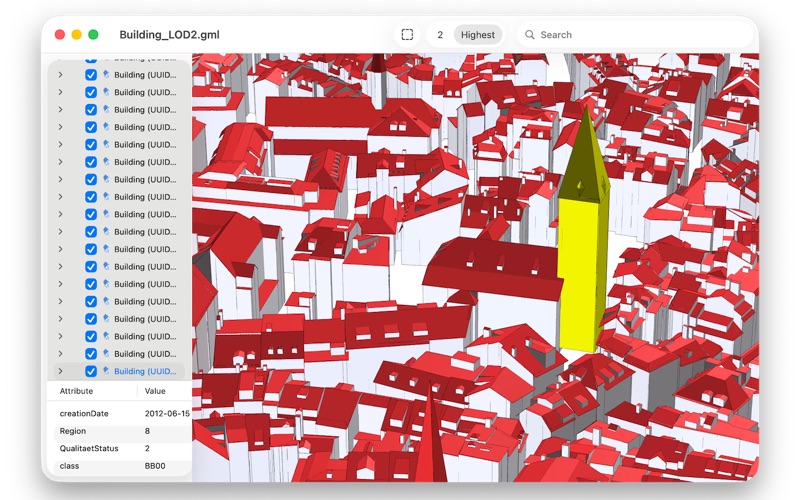Click the frame-selection icon in the title bar
The height and width of the screenshot is (500, 800).
(407, 35)
